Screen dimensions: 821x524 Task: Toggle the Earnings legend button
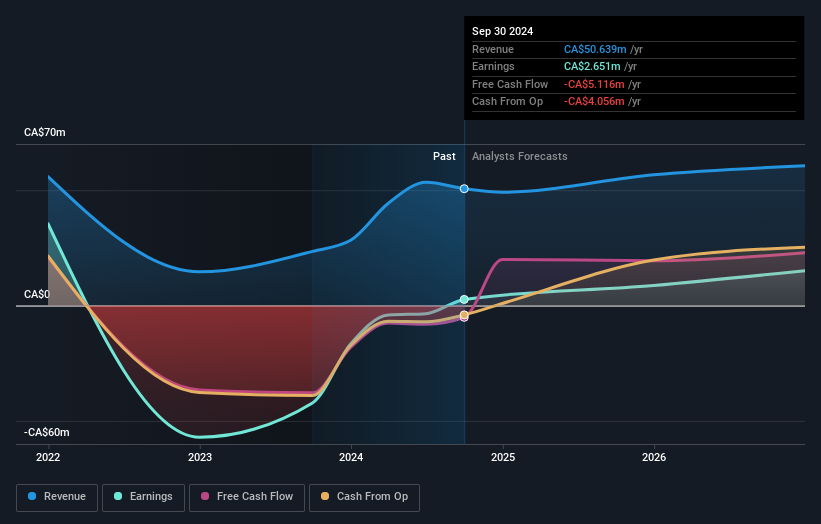tap(143, 497)
